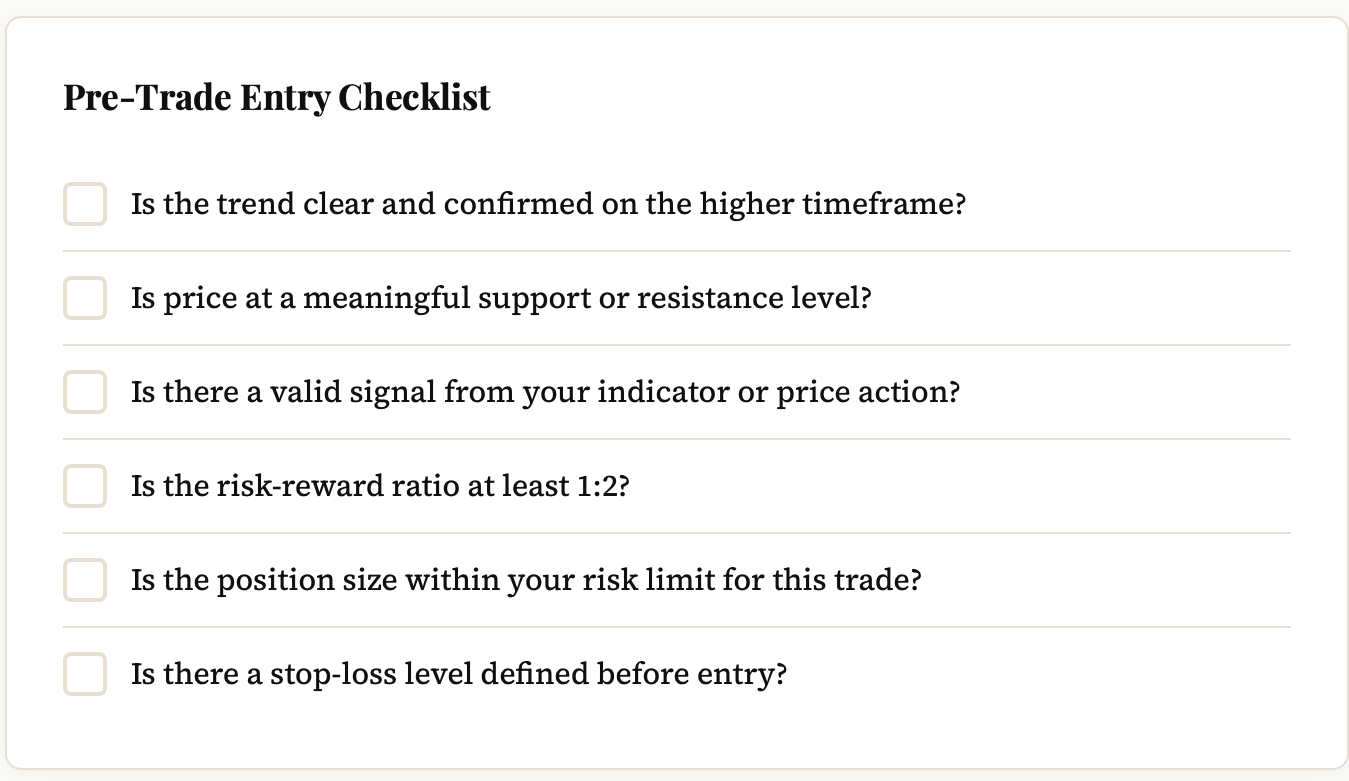
Task: Toggle the position size risk limit checkbox
Action: (x=85, y=580)
